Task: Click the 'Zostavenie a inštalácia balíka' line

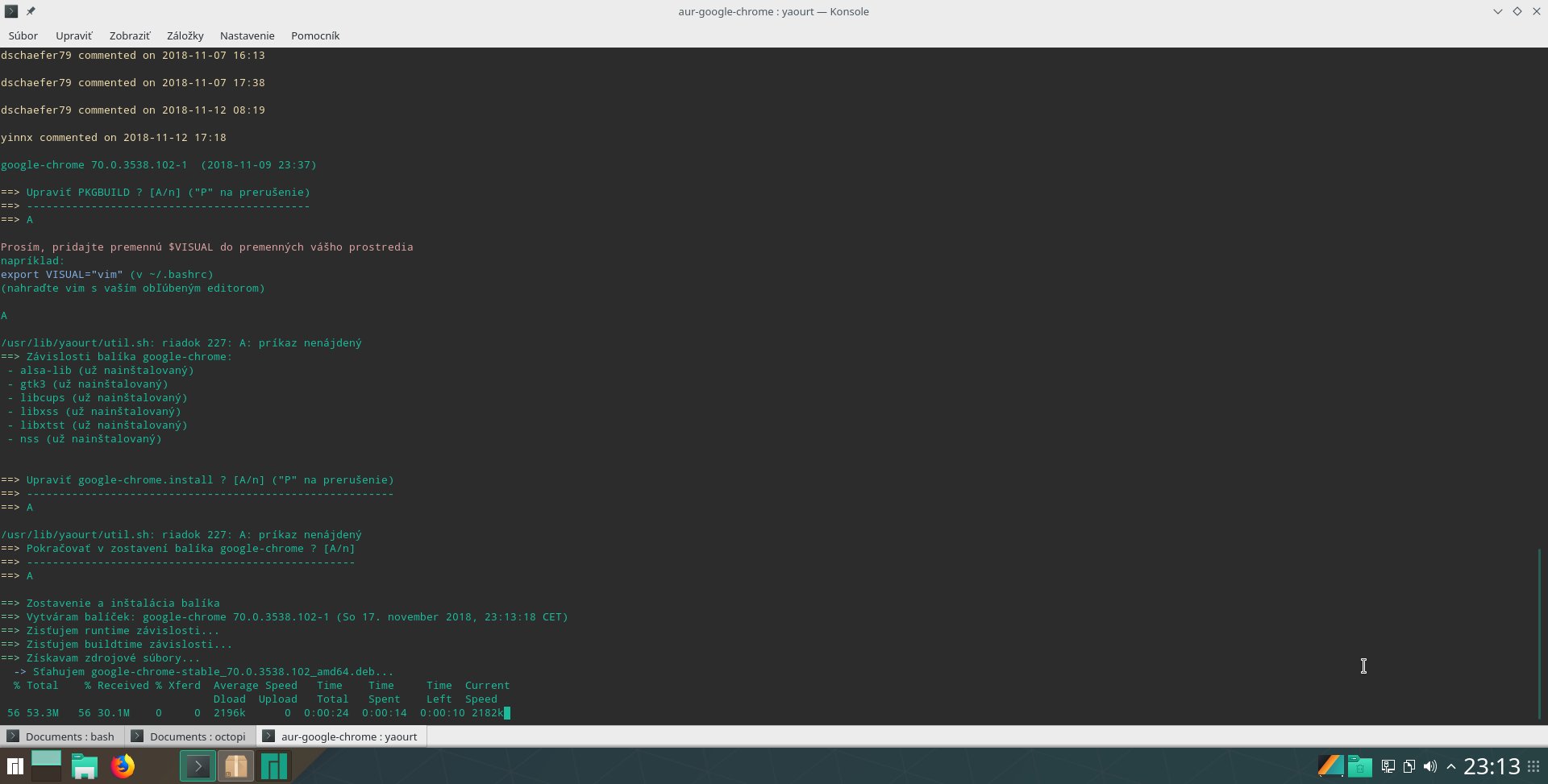Action: 110,603
